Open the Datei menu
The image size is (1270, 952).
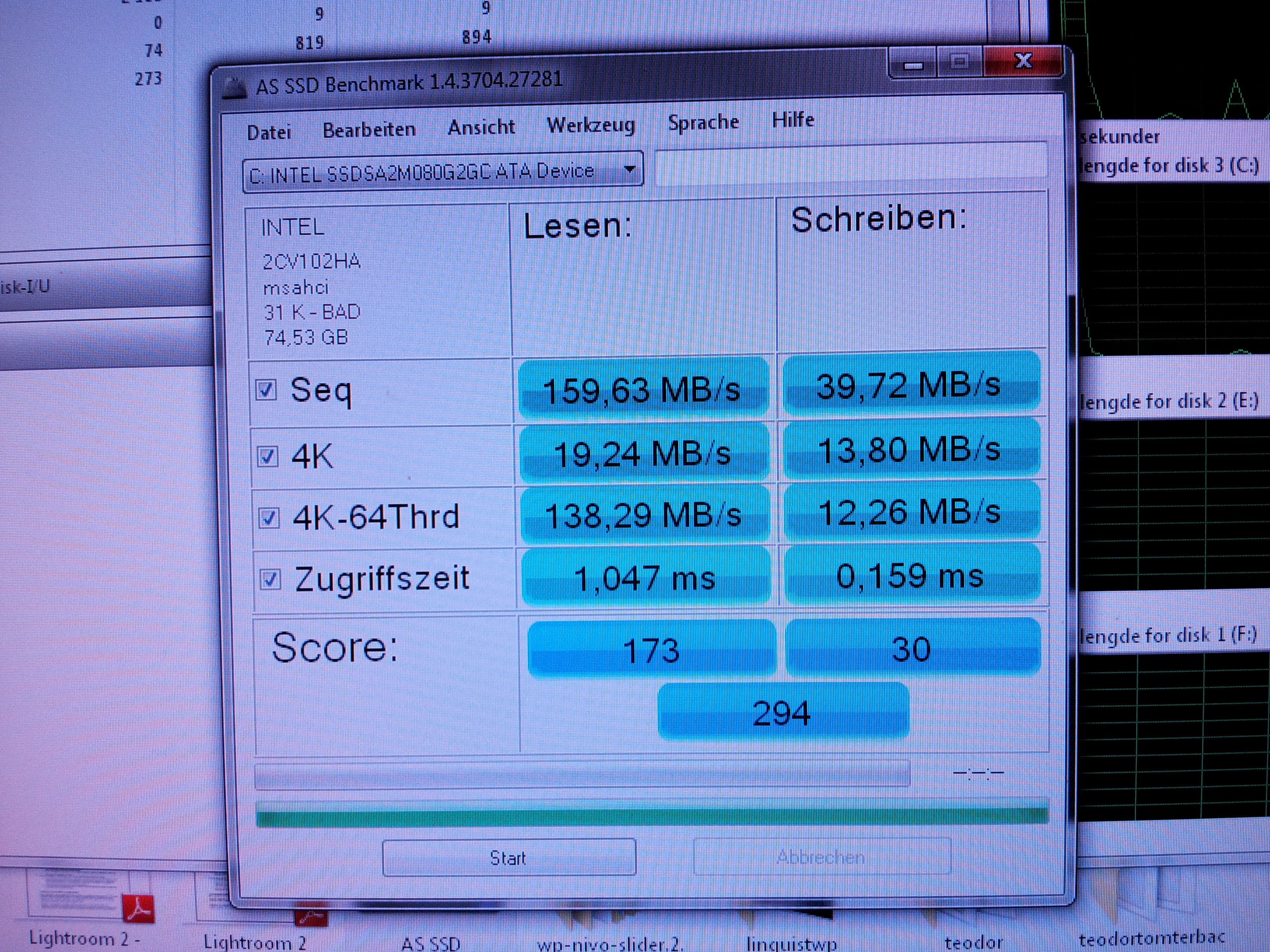[x=269, y=133]
